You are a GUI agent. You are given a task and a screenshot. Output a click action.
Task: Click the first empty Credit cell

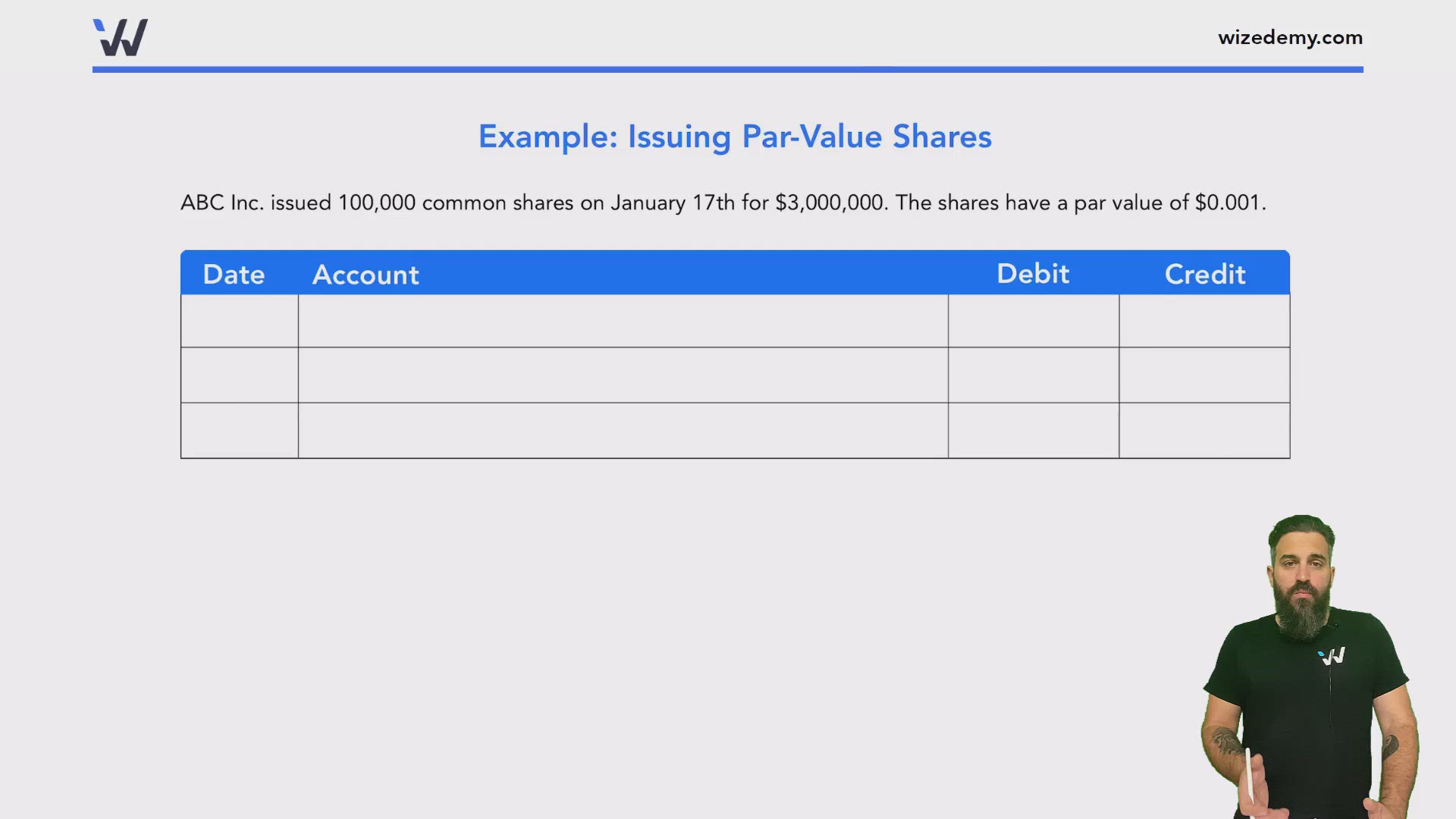(1205, 320)
